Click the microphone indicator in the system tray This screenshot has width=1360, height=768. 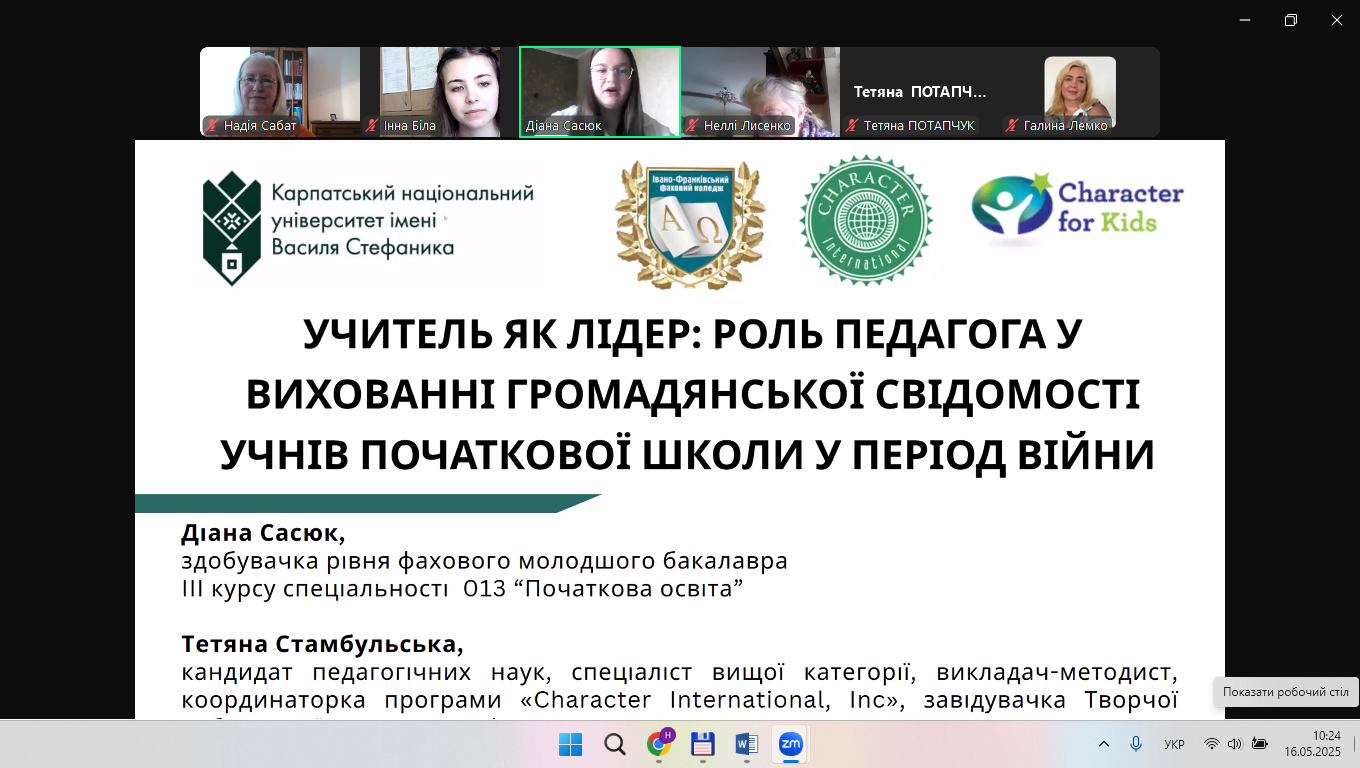point(1135,744)
